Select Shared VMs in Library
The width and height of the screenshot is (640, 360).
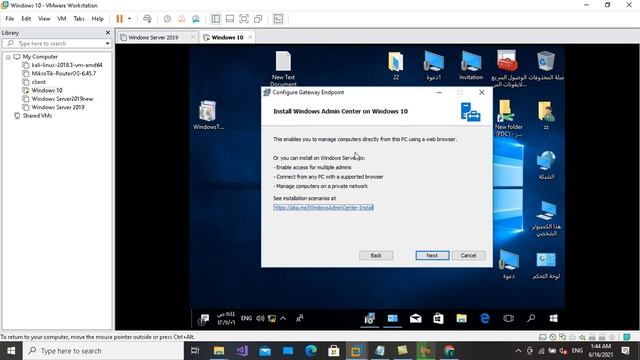37,116
